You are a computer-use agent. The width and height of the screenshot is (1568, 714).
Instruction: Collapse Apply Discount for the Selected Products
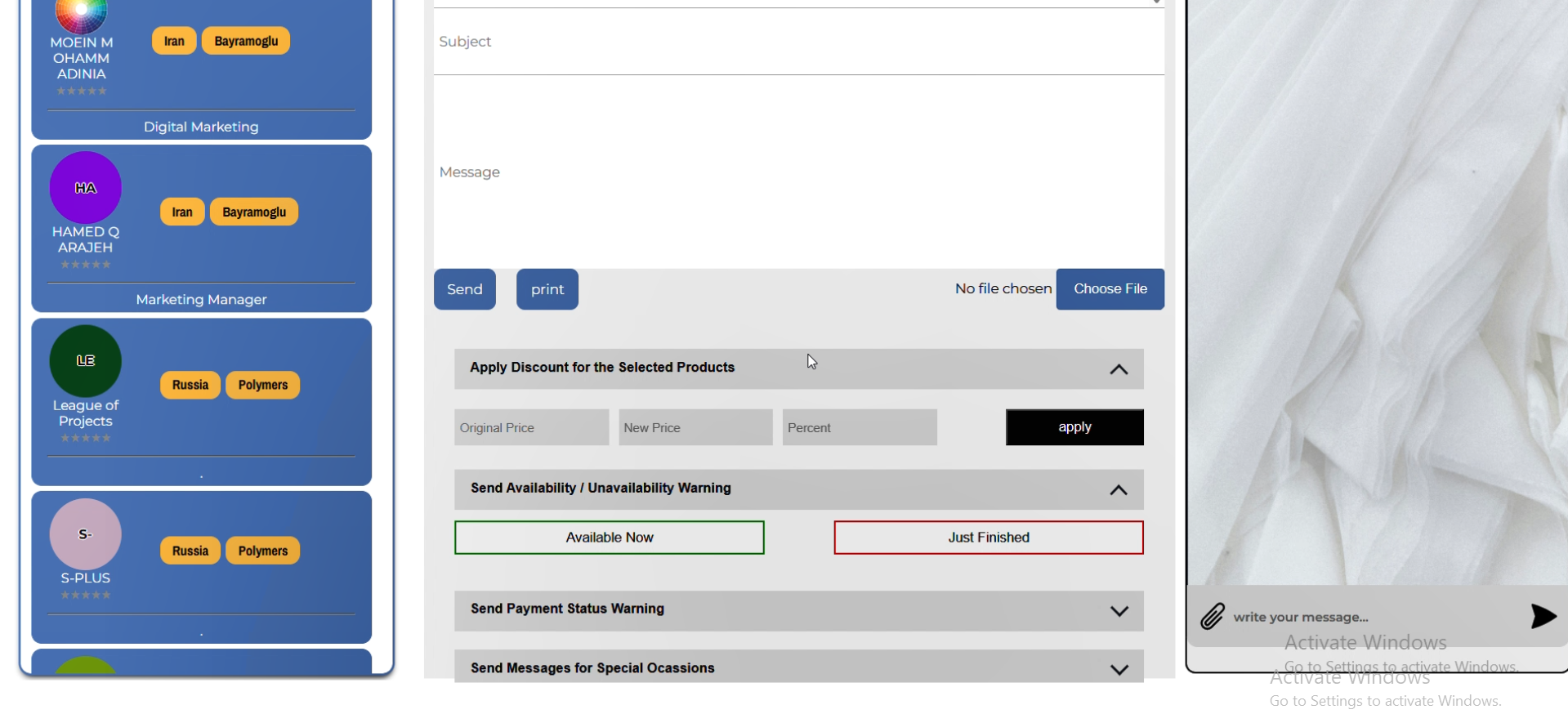1119,369
